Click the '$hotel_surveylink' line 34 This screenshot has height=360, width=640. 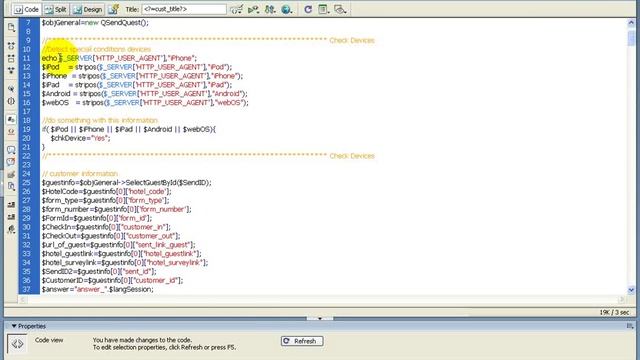125,262
